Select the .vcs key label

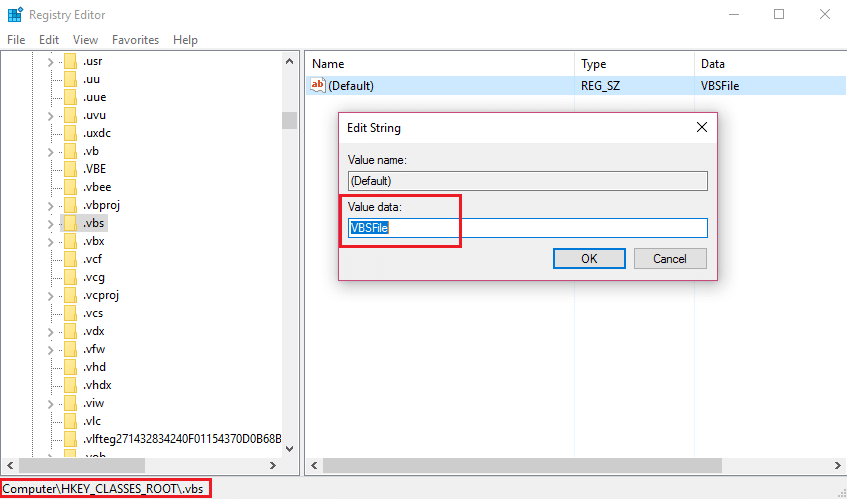pos(93,313)
